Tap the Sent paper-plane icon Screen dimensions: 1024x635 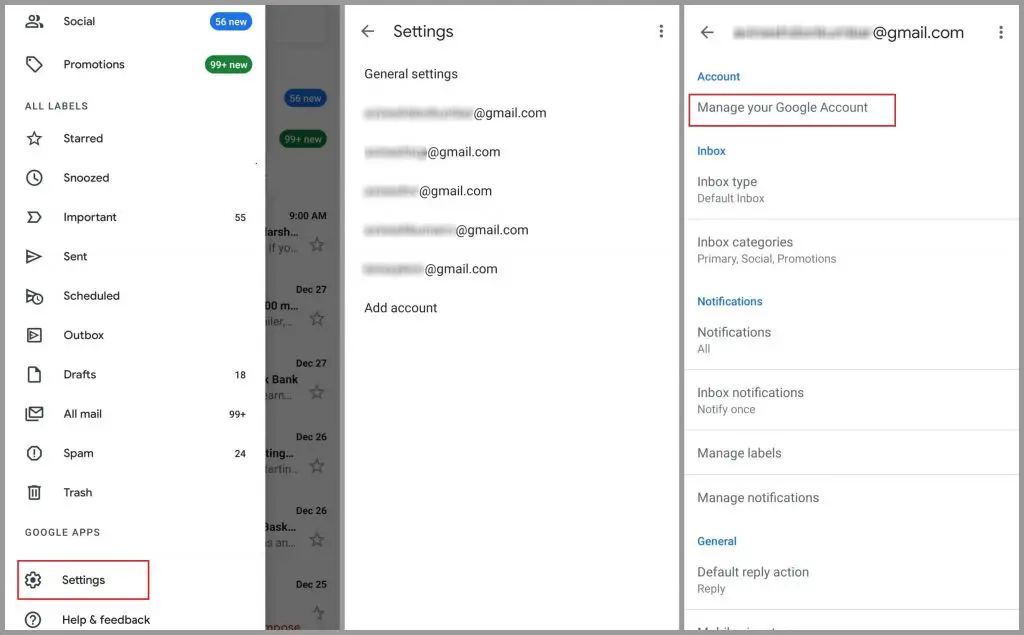coord(34,256)
